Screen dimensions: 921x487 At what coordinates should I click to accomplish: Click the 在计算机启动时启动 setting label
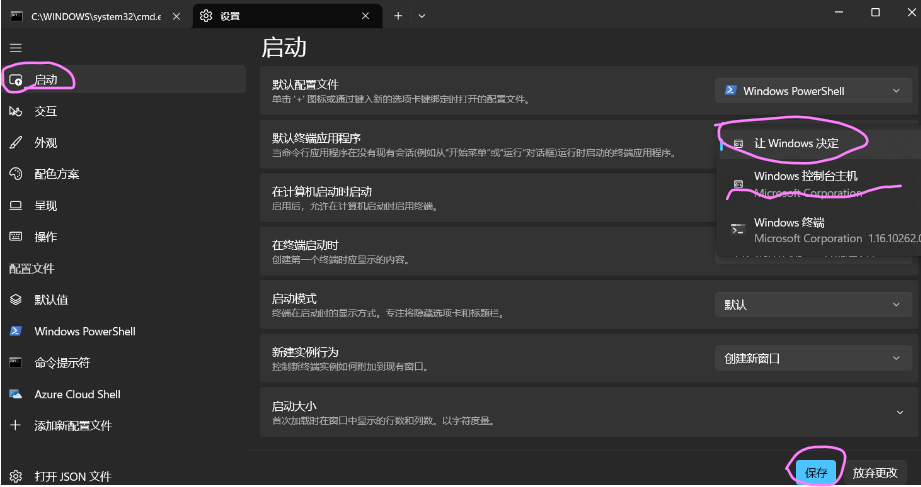point(321,192)
